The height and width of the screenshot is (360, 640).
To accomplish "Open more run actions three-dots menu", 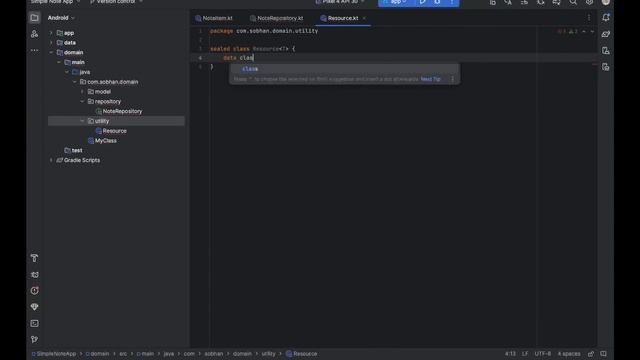I will click(452, 2).
